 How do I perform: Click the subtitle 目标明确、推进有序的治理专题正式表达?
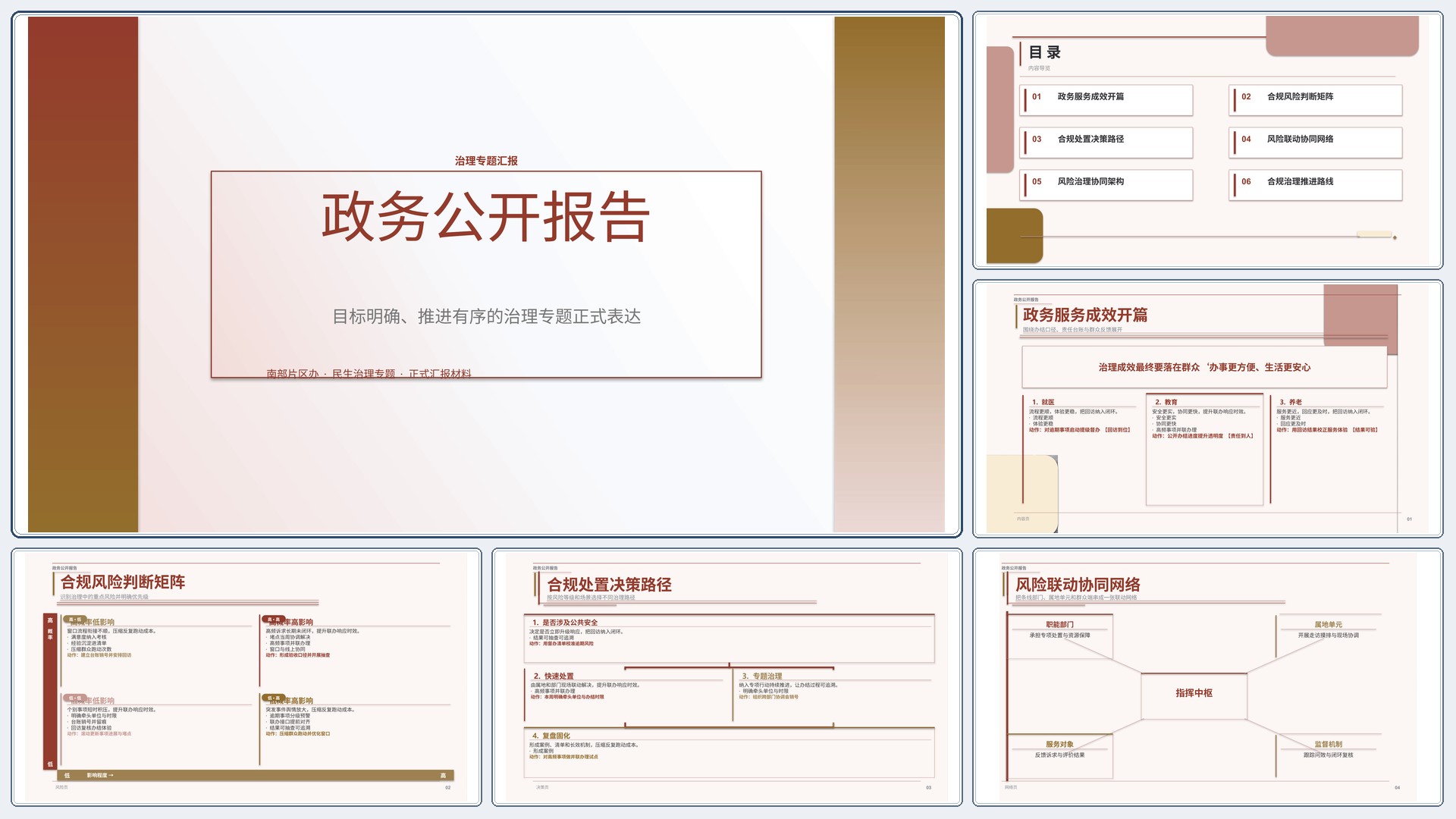pos(486,316)
